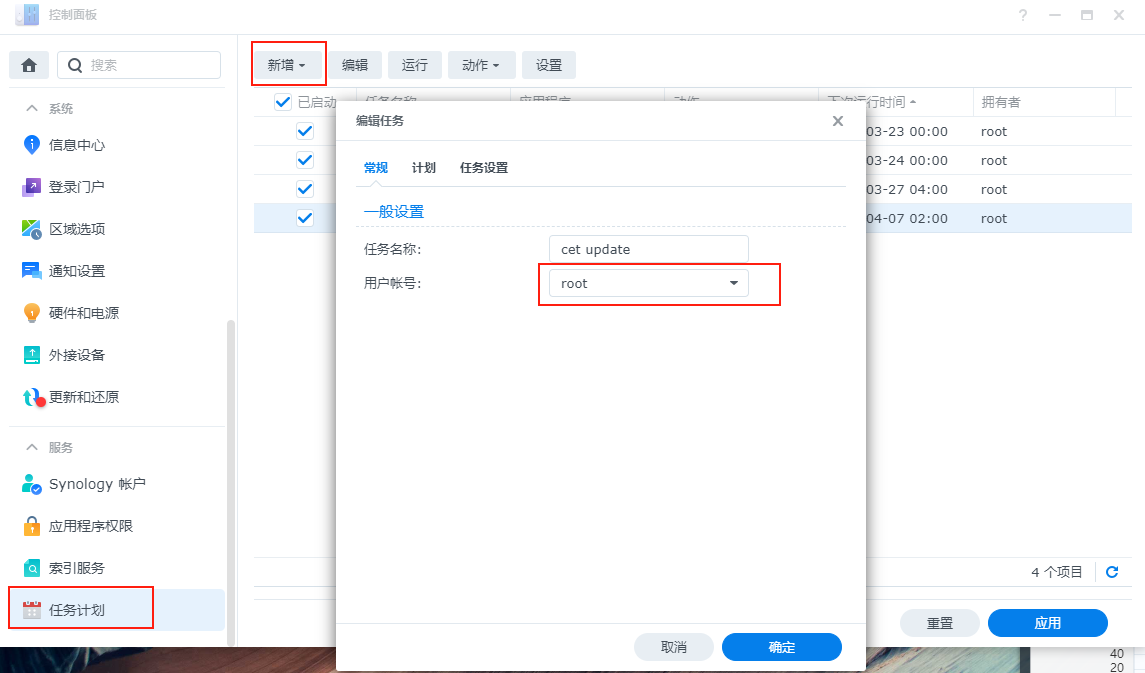Screen dimensions: 1145x673
Task: Click the 编辑 toolbar button
Action: coord(355,65)
